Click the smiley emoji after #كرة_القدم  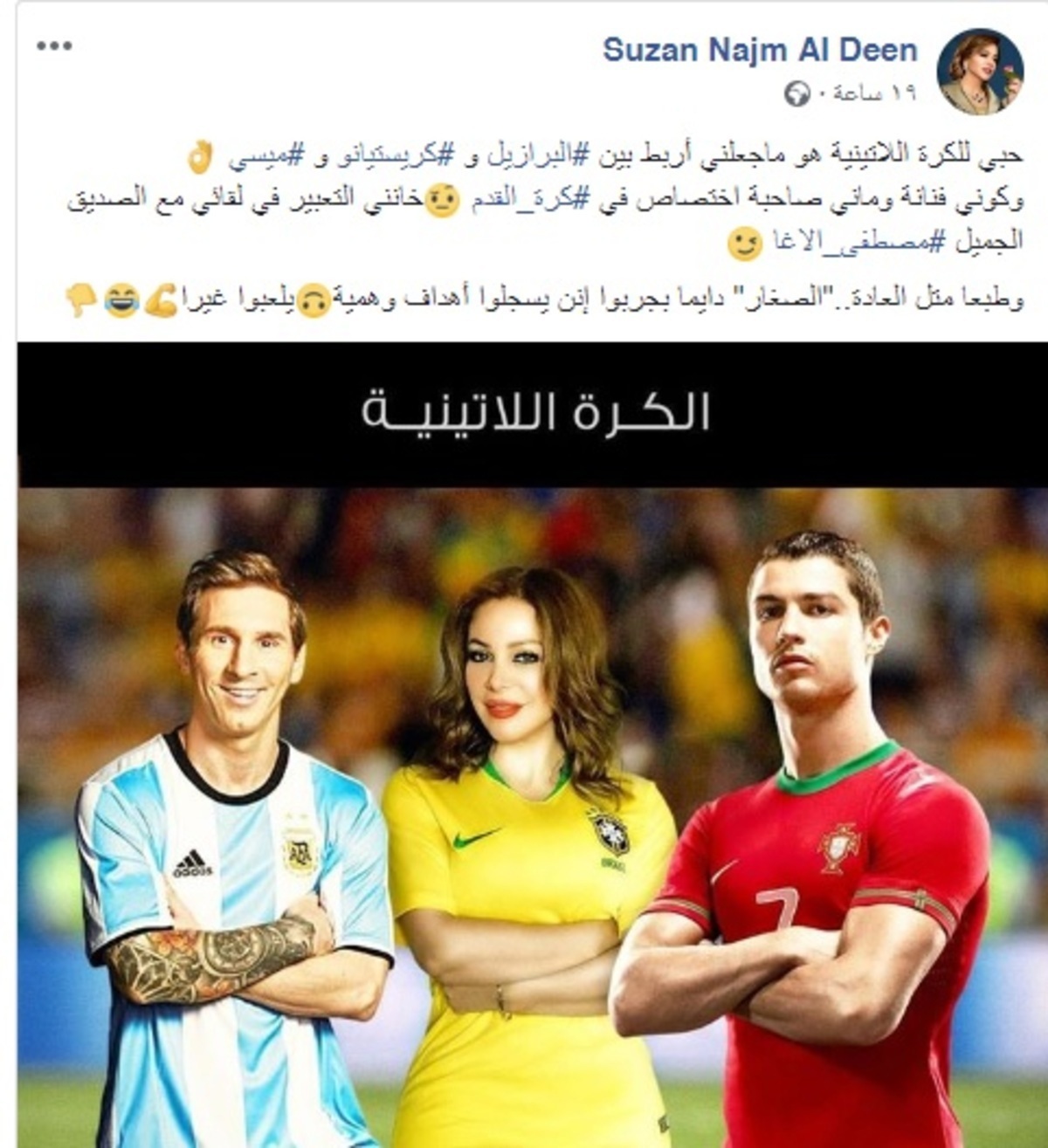point(443,201)
